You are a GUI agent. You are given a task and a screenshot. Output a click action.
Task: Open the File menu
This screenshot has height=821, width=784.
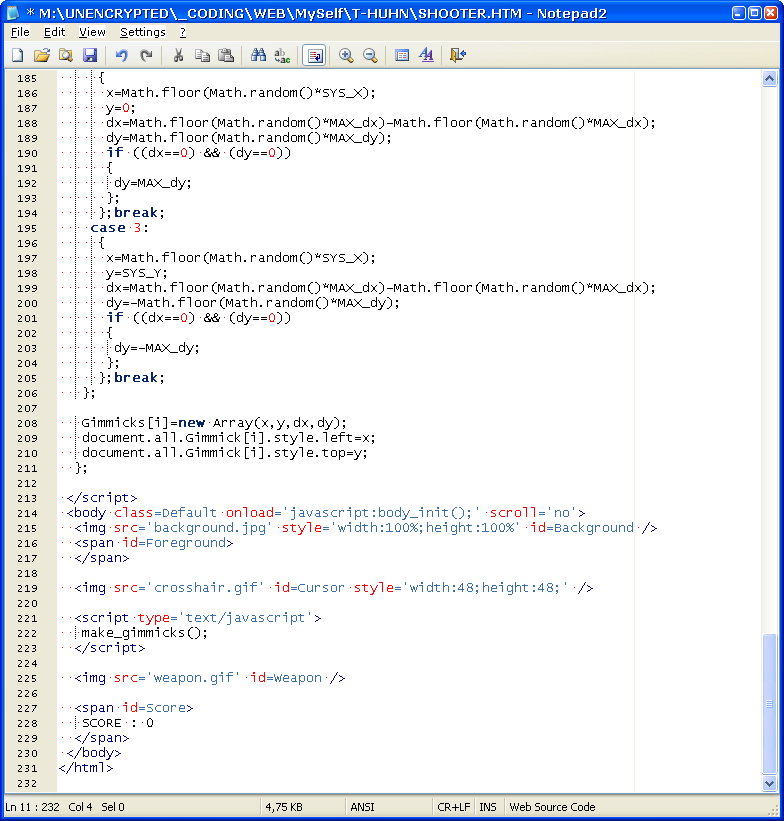point(20,32)
